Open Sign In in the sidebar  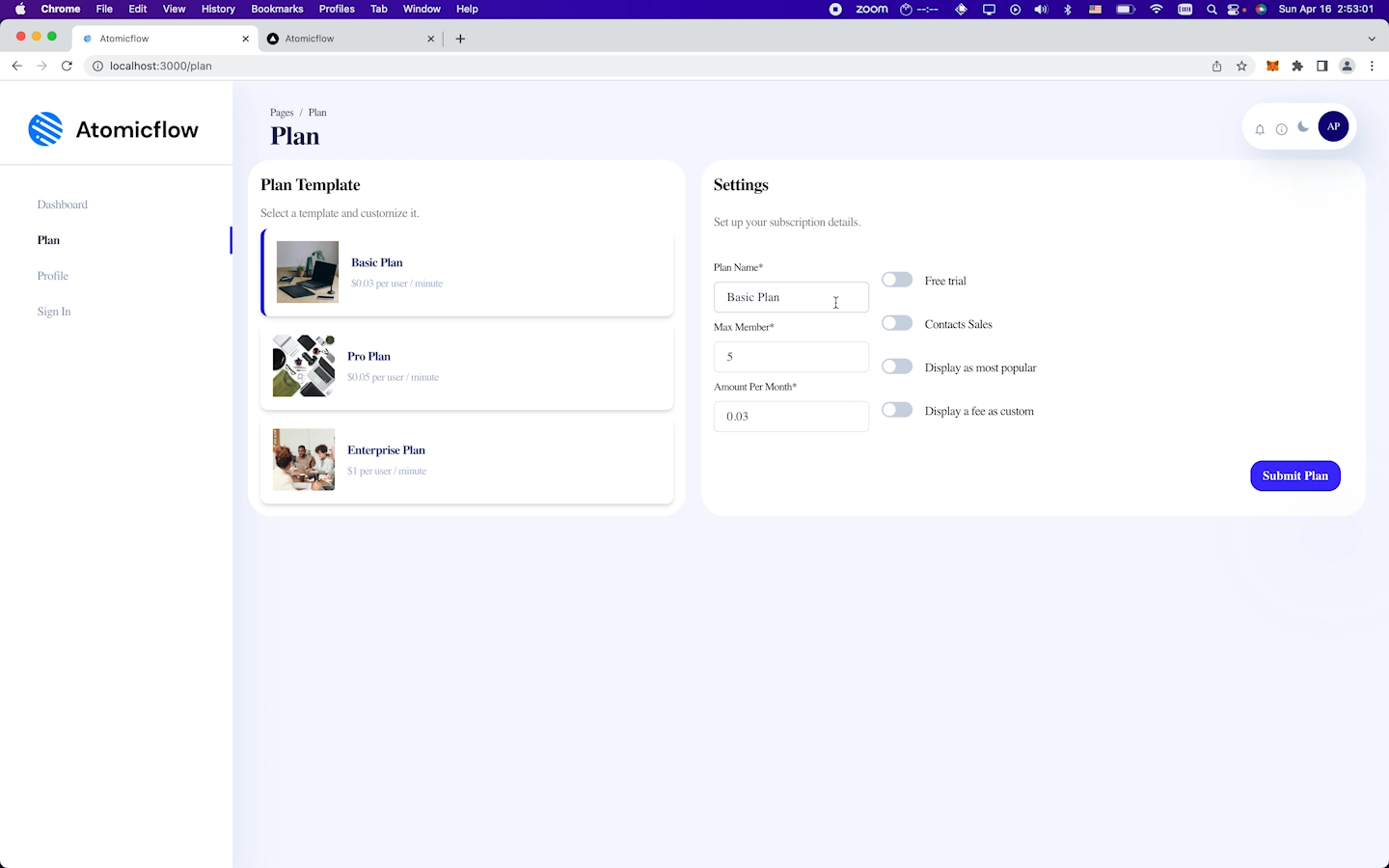click(x=54, y=312)
